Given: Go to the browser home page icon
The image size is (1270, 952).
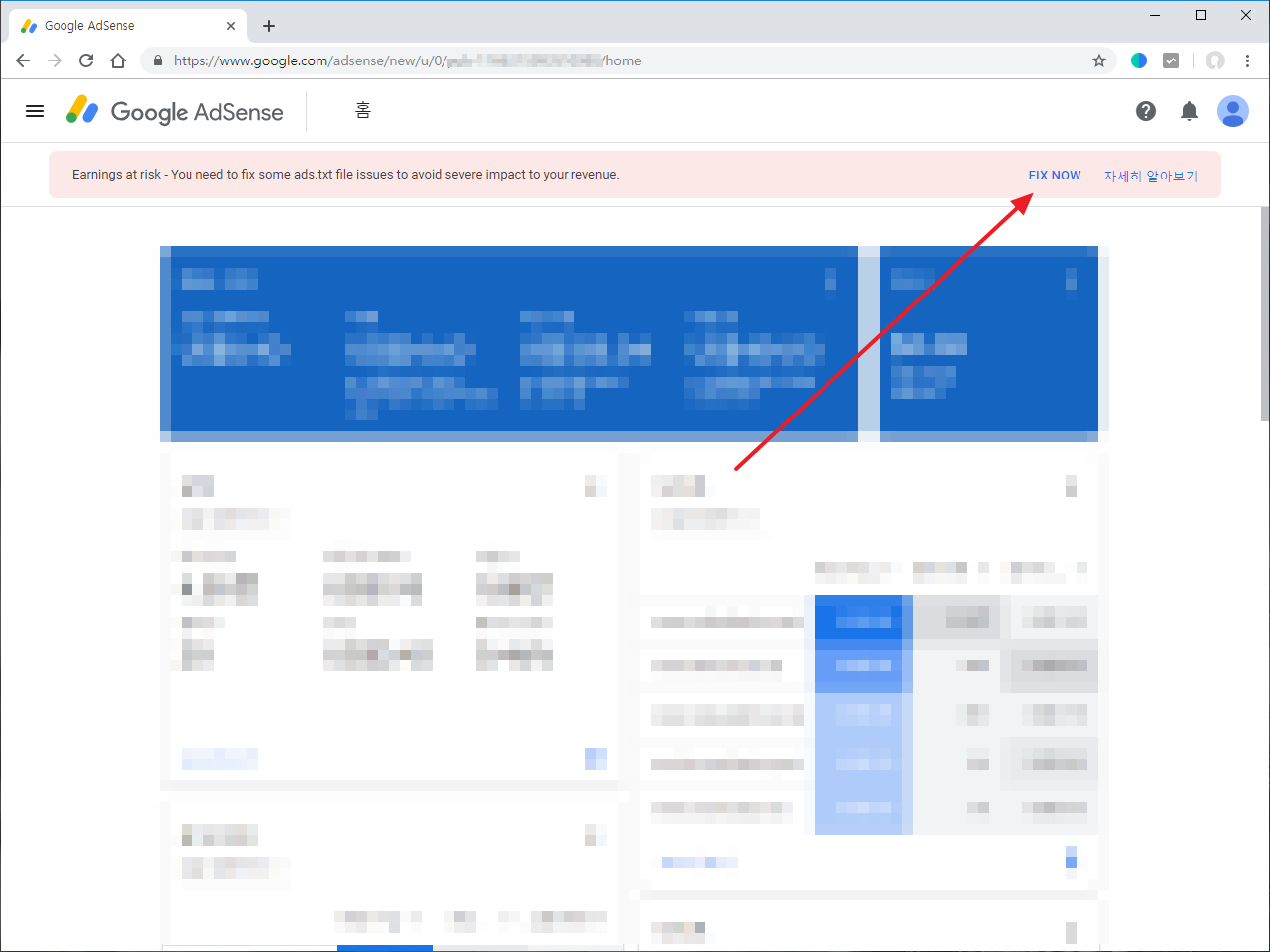Looking at the screenshot, I should tap(118, 60).
